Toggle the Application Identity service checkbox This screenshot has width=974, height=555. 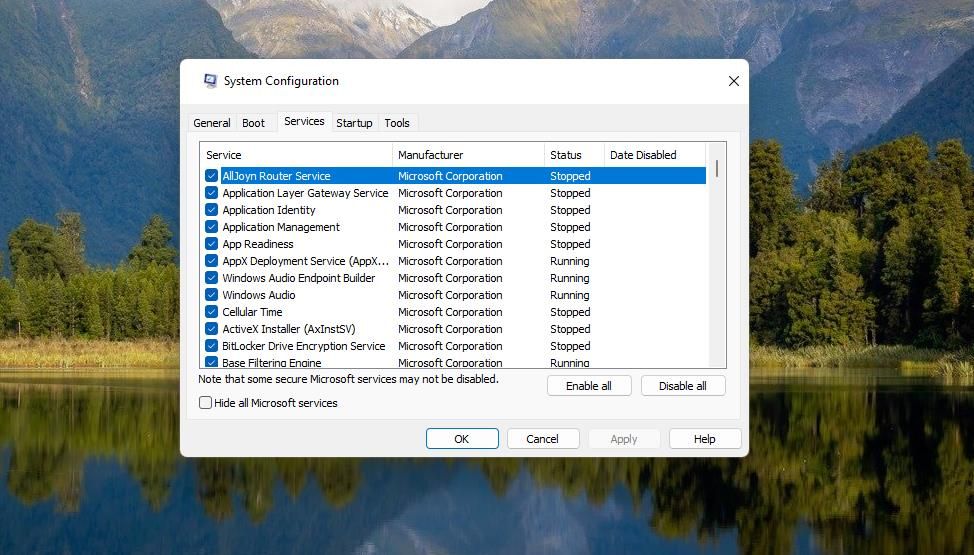211,210
